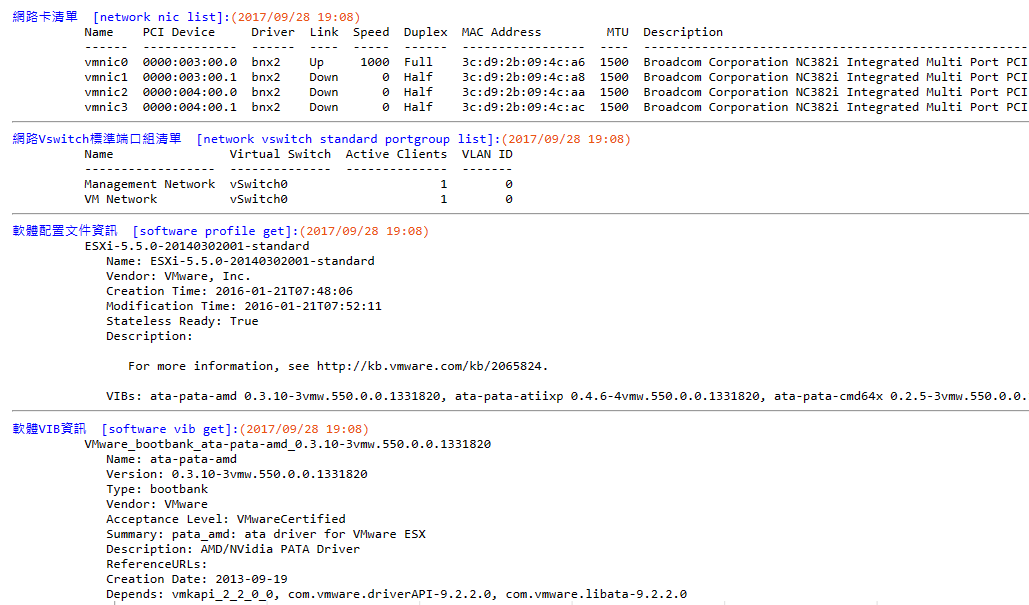Select MAC address 3c:d9:2b:09:4c:a6
Viewport: 1029px width, 605px height.
click(x=523, y=62)
